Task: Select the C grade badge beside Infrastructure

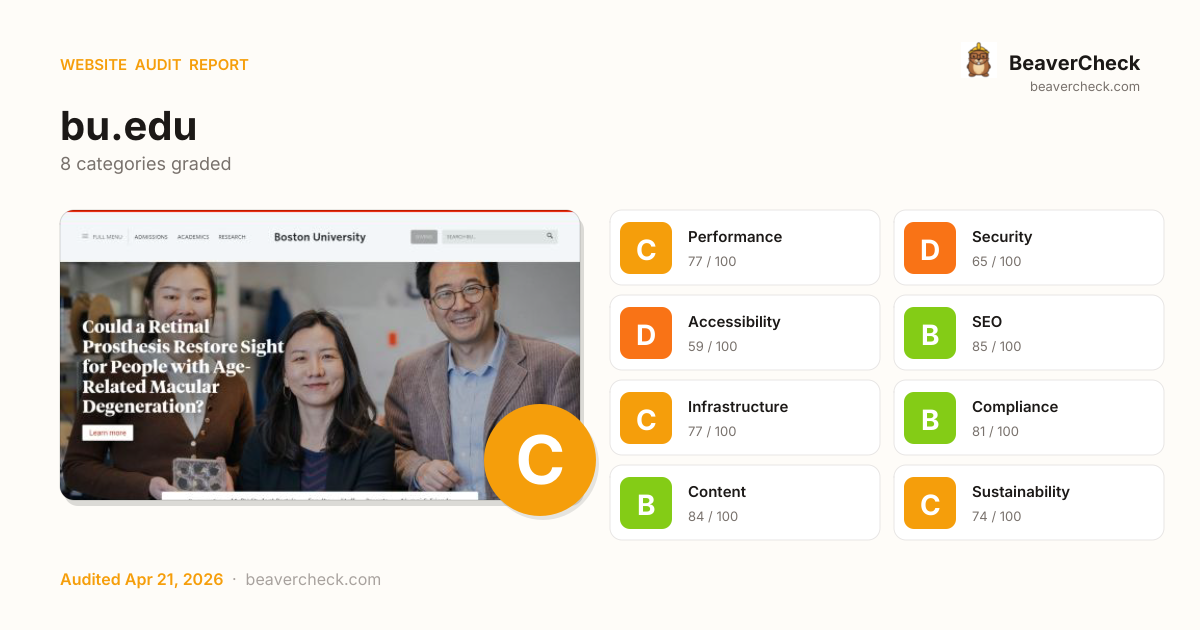Action: [646, 418]
